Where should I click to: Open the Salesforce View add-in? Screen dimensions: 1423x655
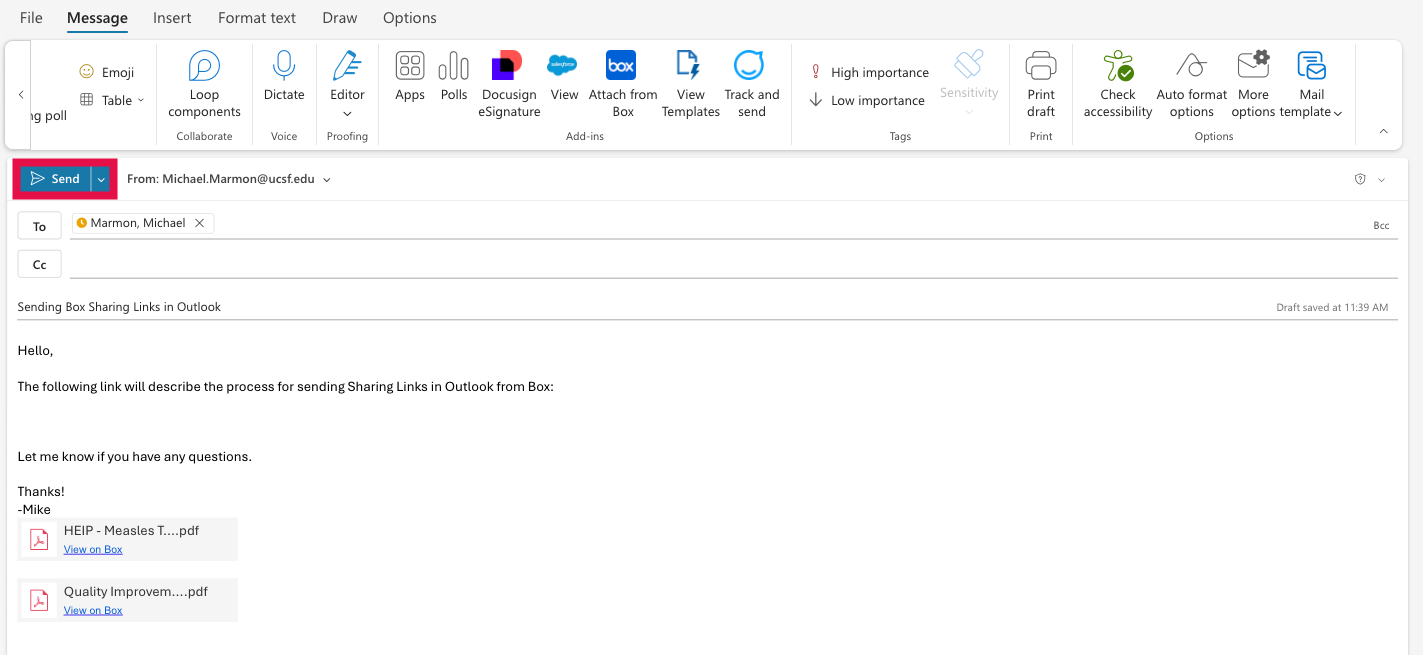(x=564, y=77)
